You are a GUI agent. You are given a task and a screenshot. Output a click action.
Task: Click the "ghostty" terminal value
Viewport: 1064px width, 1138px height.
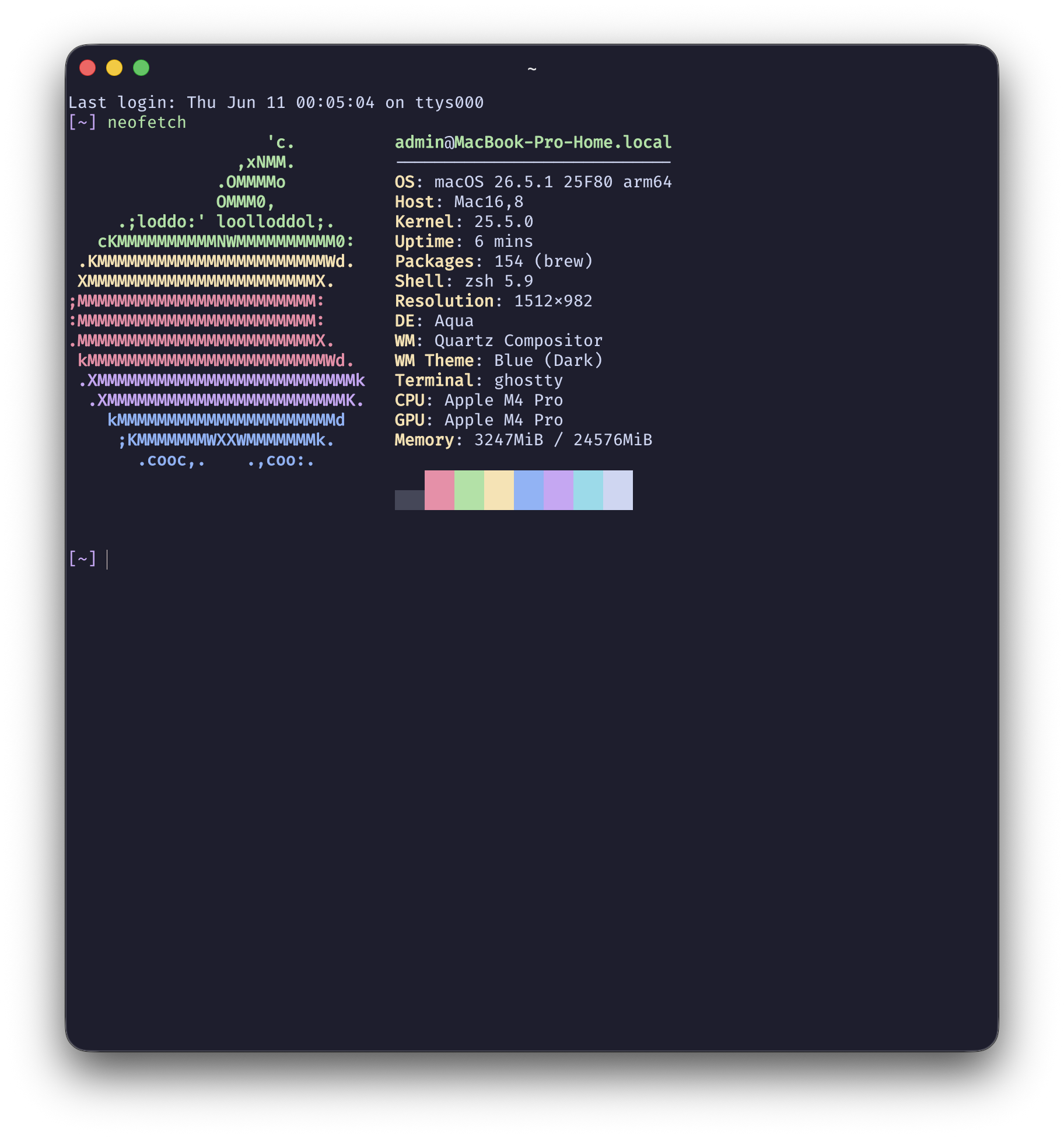[528, 381]
